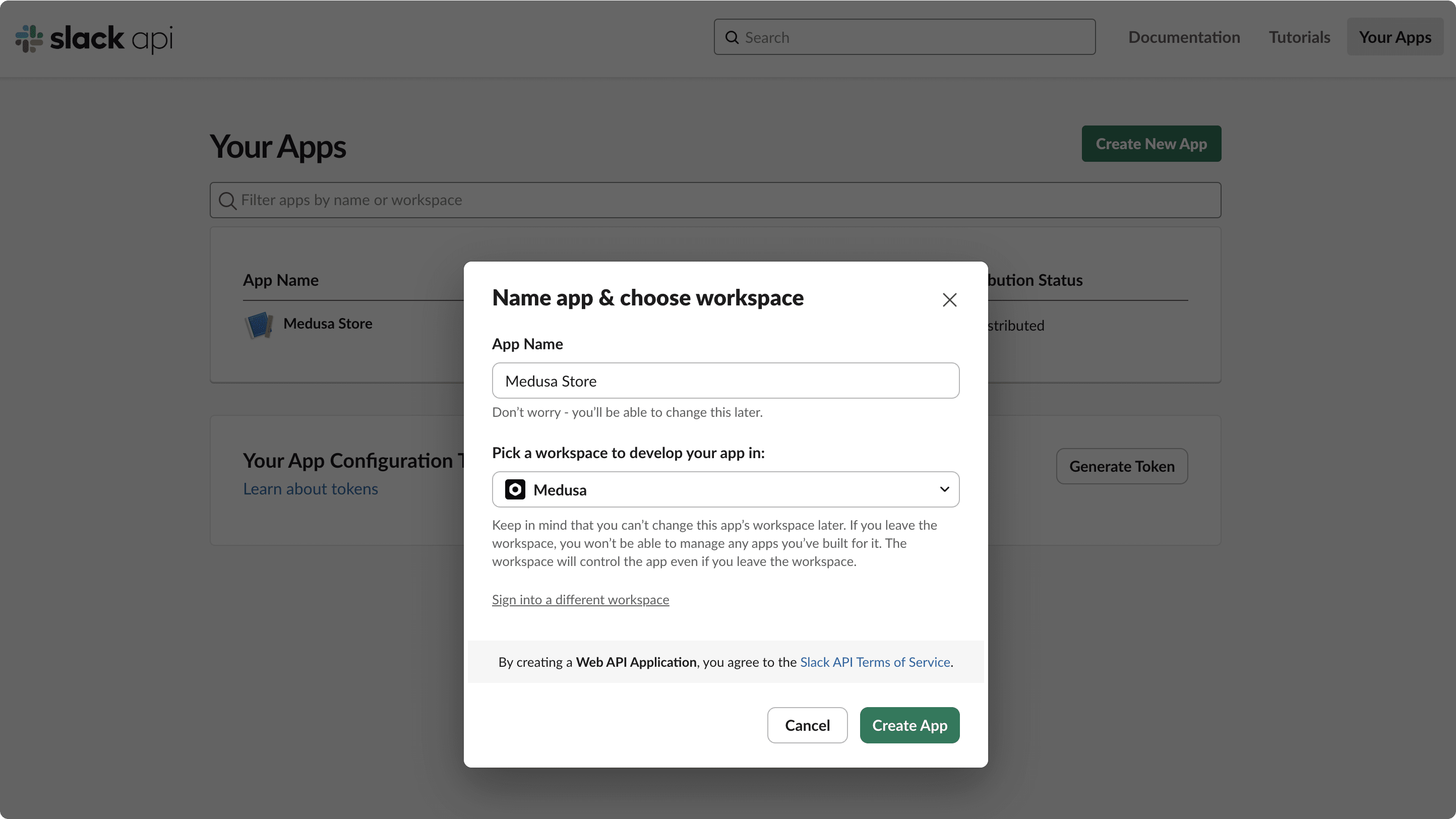Click inside the App Name text field
1456x819 pixels.
(725, 381)
